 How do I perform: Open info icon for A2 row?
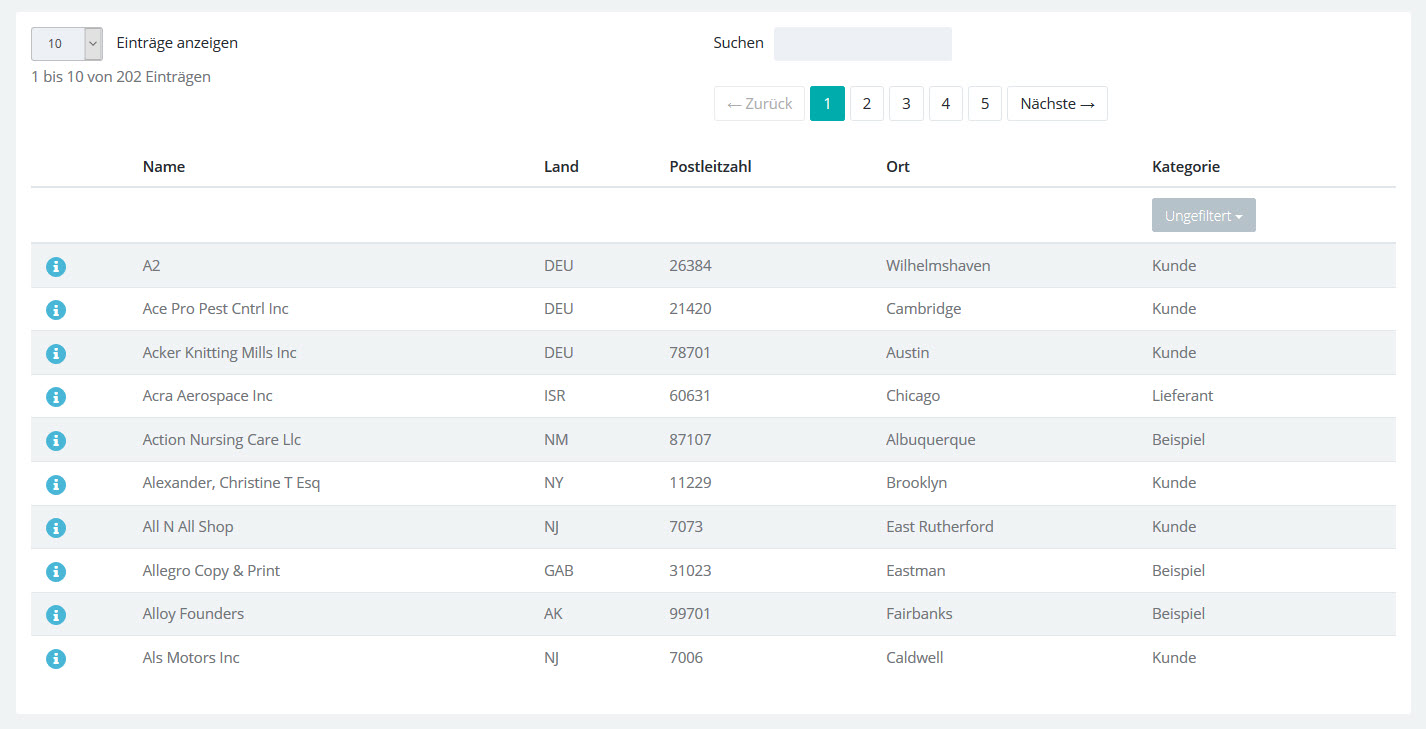pyautogui.click(x=56, y=267)
